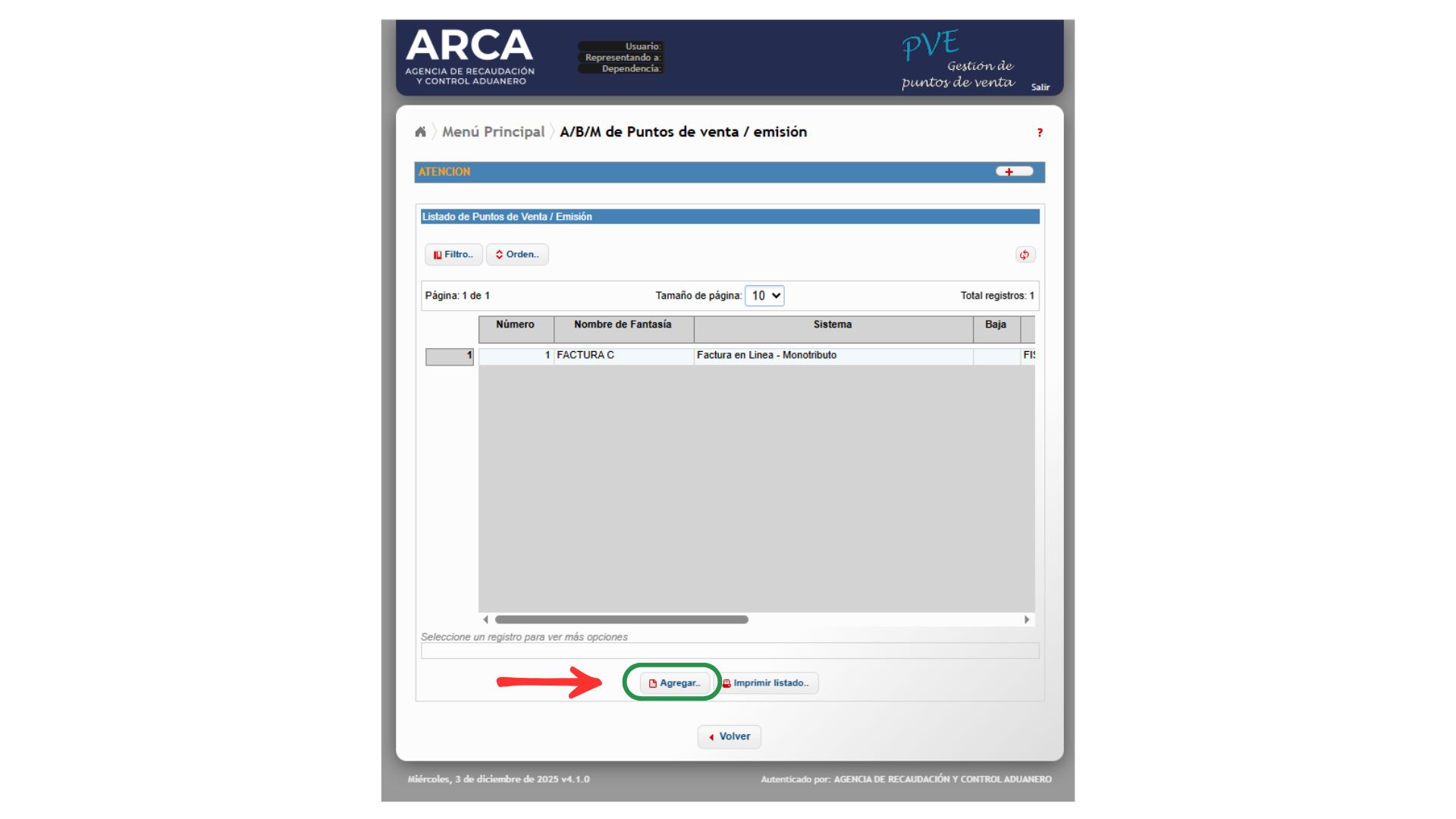
Task: Click Imprimir listado button
Action: click(768, 683)
